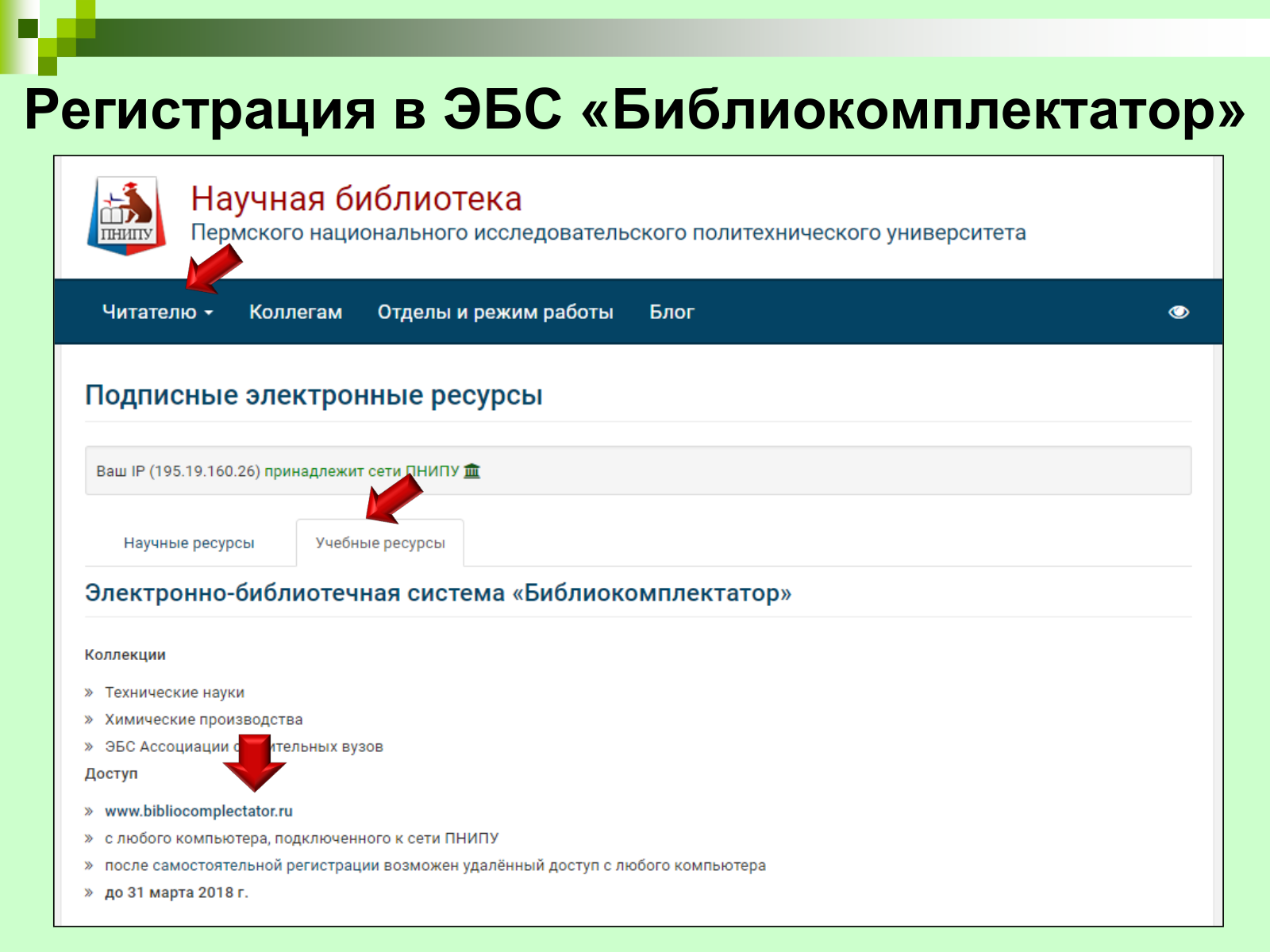The image size is (1270, 952).
Task: Go to Отделы и режим работы
Action: (x=495, y=312)
